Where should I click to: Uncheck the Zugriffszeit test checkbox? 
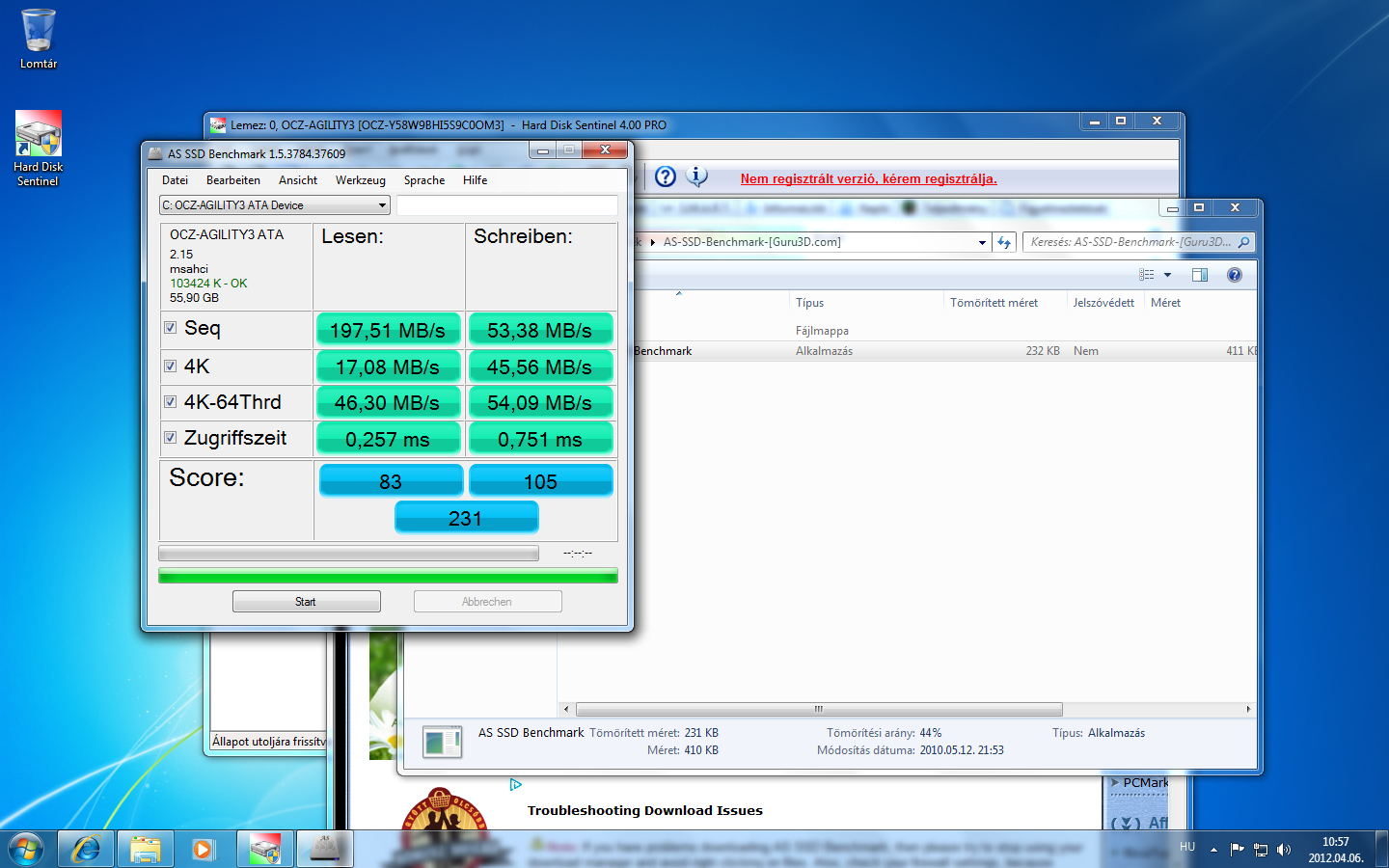coord(171,438)
